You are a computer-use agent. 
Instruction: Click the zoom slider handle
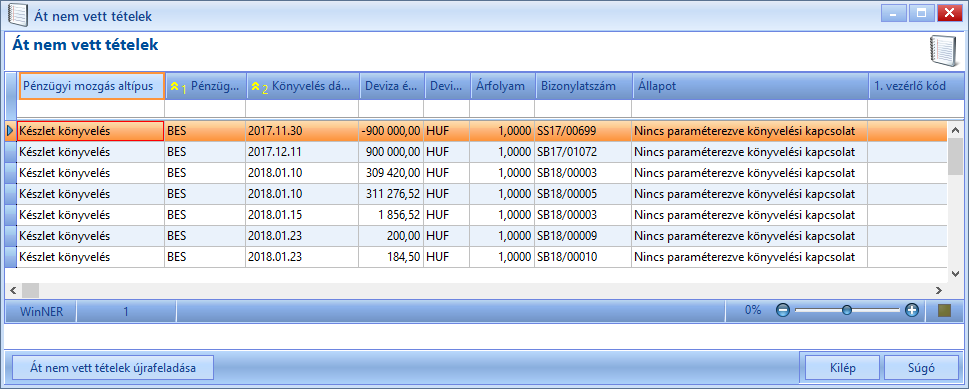point(847,310)
